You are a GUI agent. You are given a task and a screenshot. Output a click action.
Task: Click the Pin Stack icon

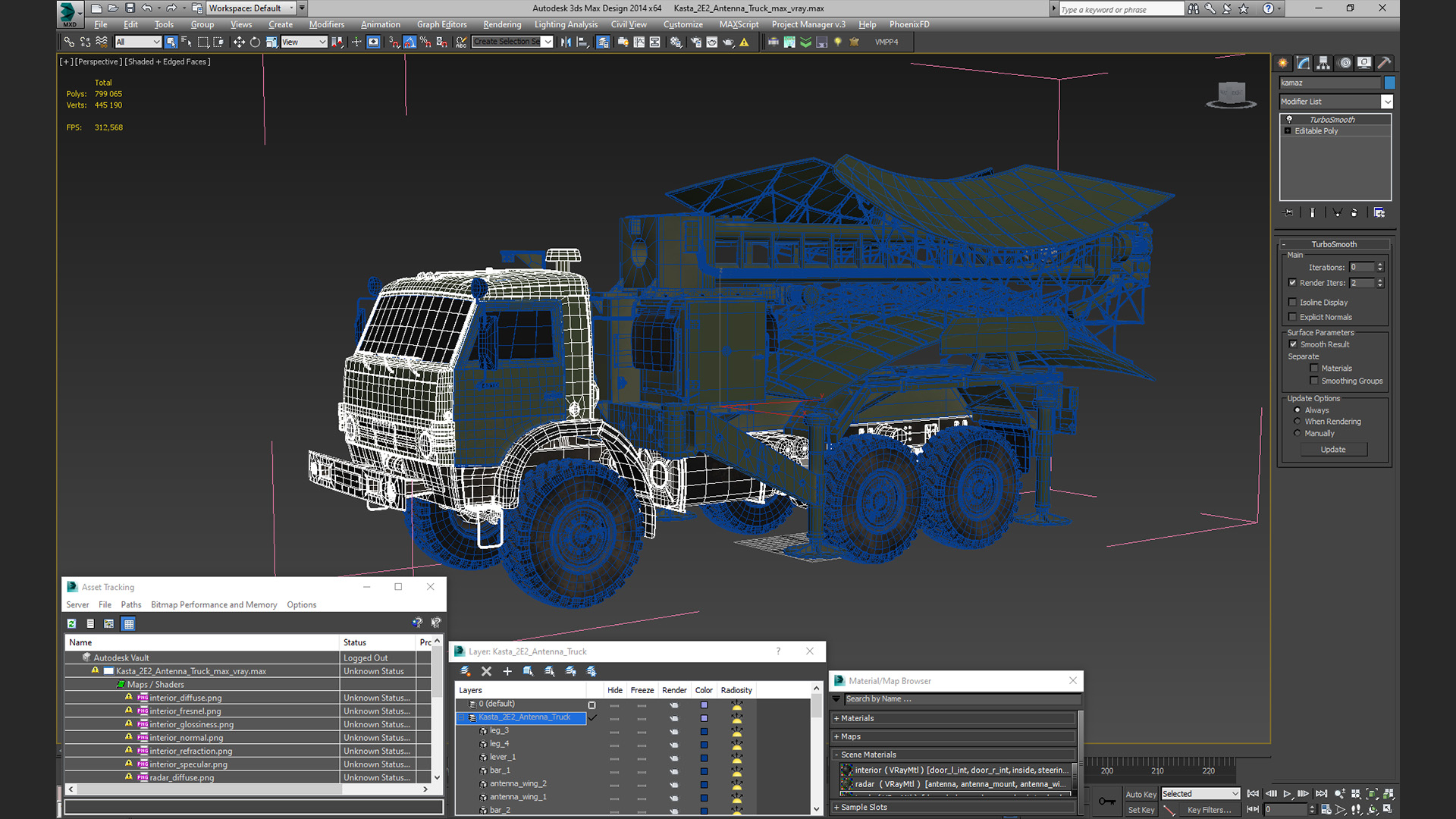point(1288,213)
